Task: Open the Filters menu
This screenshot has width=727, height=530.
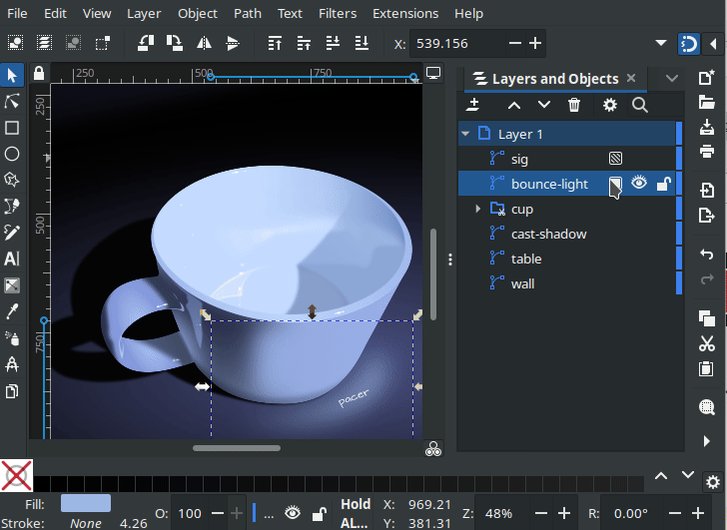Action: point(337,14)
